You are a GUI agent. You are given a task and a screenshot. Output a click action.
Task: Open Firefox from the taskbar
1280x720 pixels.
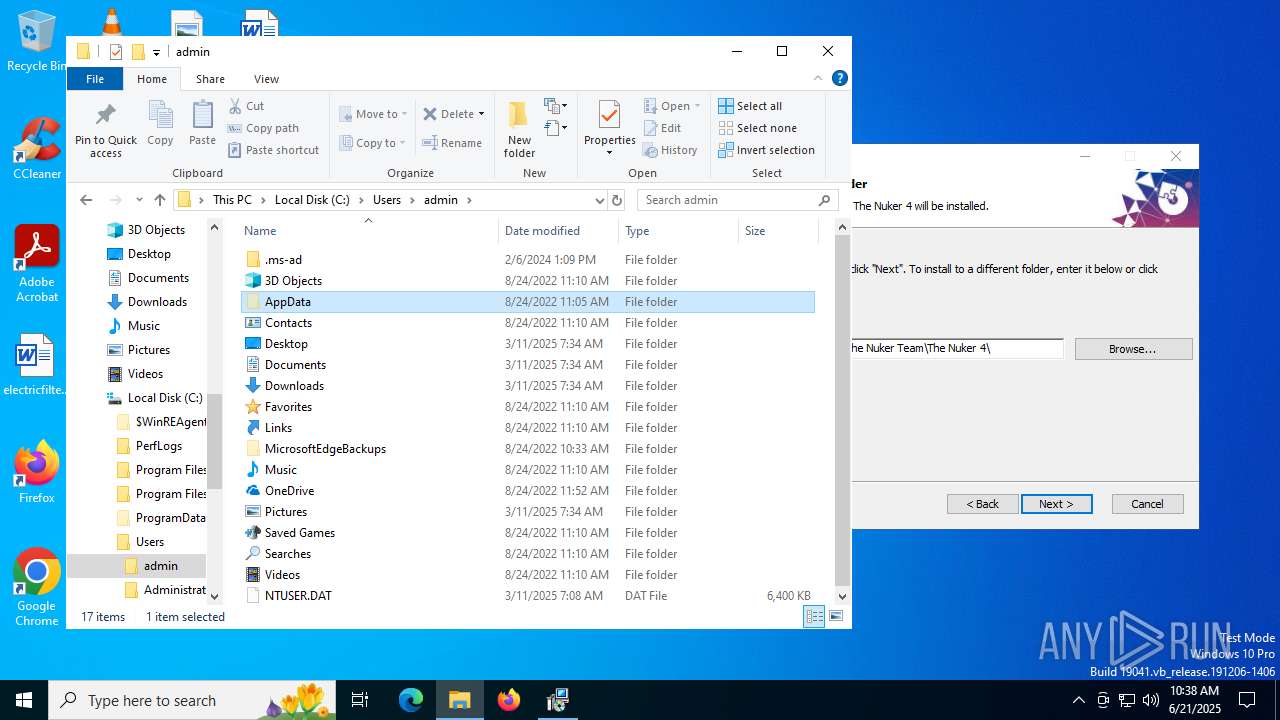click(x=509, y=700)
